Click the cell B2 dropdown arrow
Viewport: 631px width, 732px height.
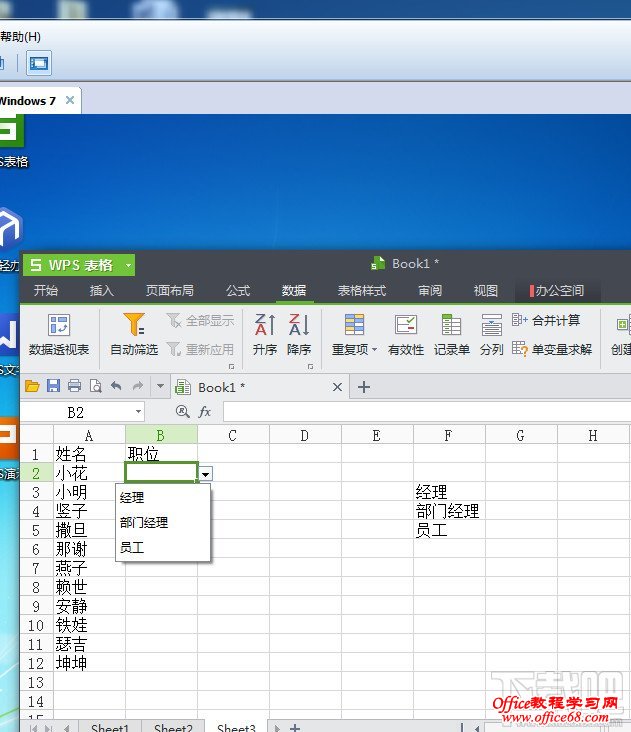[x=205, y=474]
